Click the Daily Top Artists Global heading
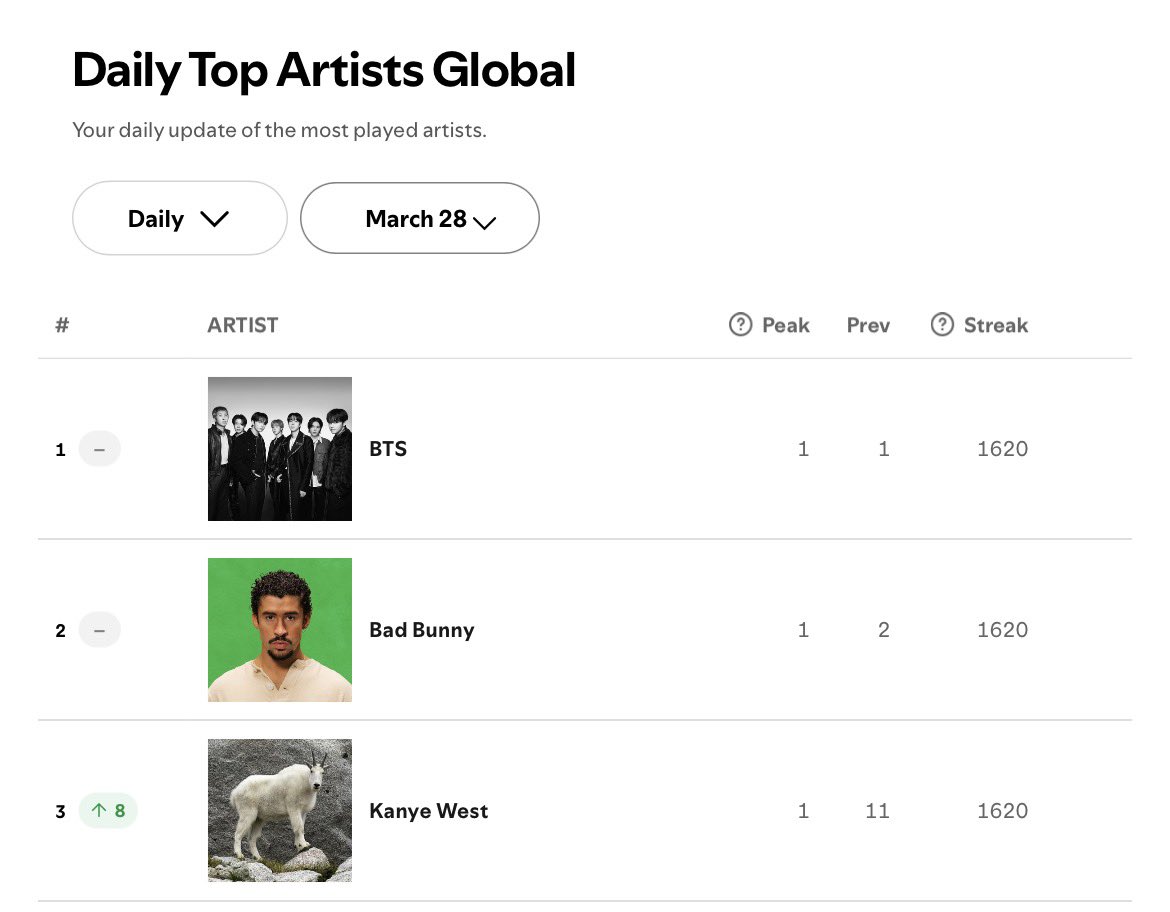Image resolution: width=1170 pixels, height=912 pixels. coord(324,71)
